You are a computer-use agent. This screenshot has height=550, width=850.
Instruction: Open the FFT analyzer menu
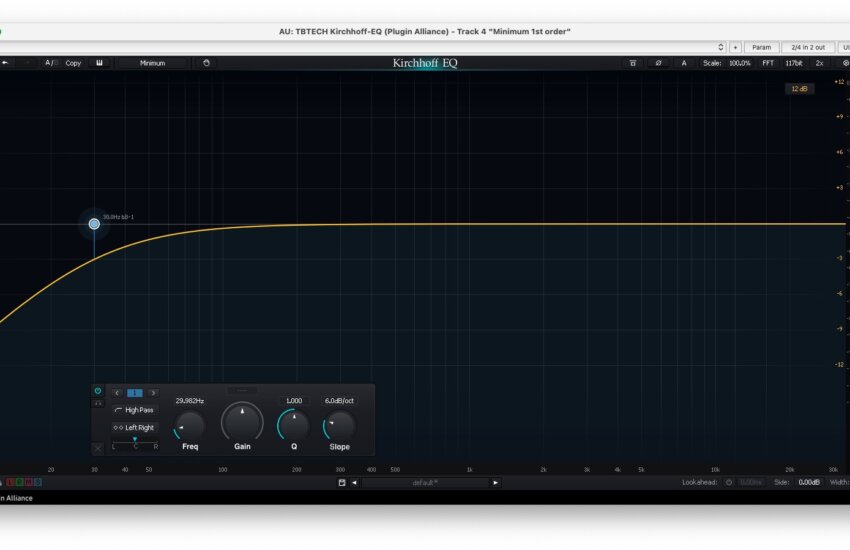768,63
